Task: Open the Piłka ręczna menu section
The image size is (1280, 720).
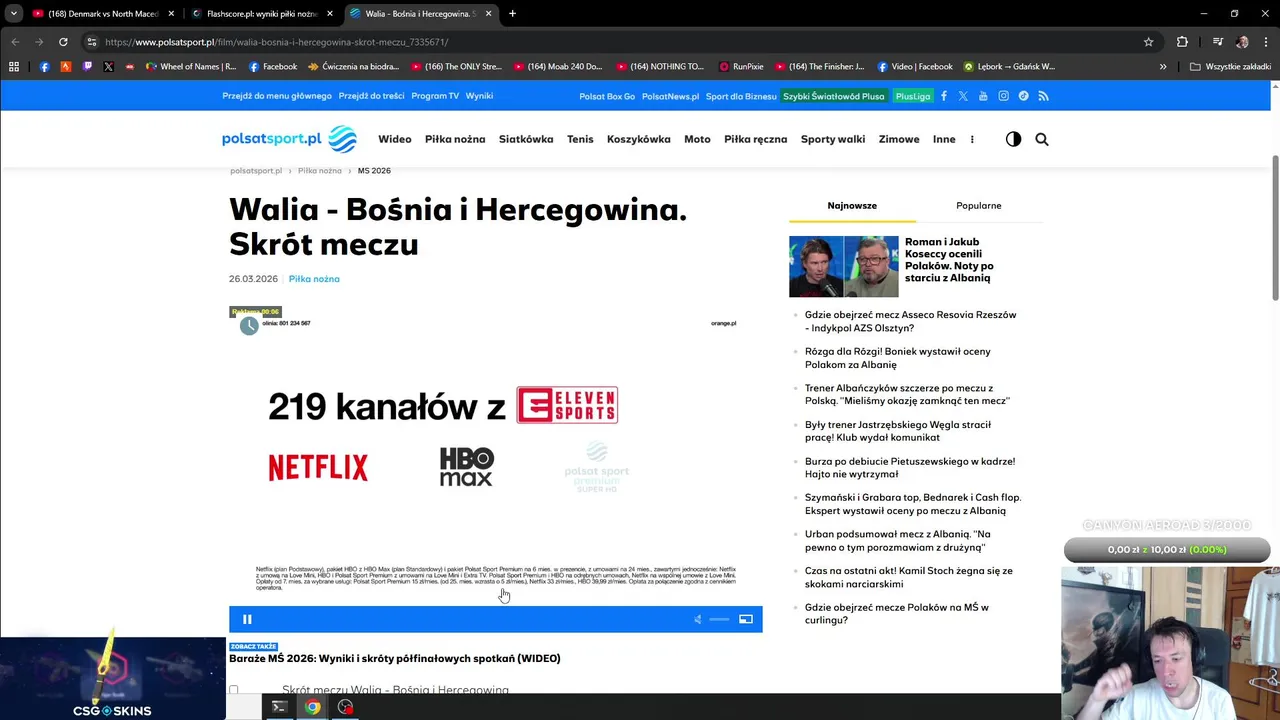Action: tap(756, 139)
